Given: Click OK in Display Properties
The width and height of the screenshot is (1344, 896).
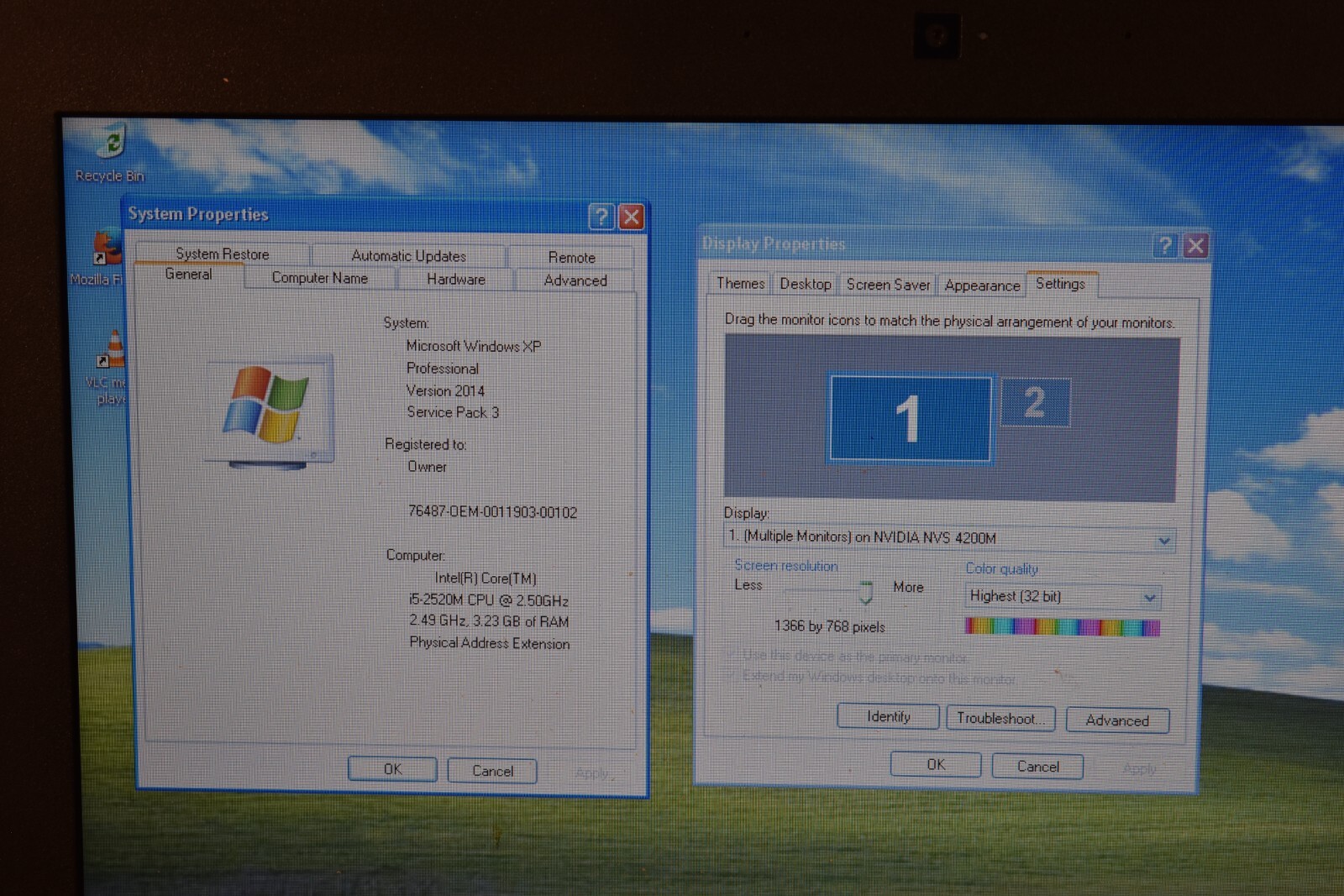Looking at the screenshot, I should pyautogui.click(x=936, y=764).
